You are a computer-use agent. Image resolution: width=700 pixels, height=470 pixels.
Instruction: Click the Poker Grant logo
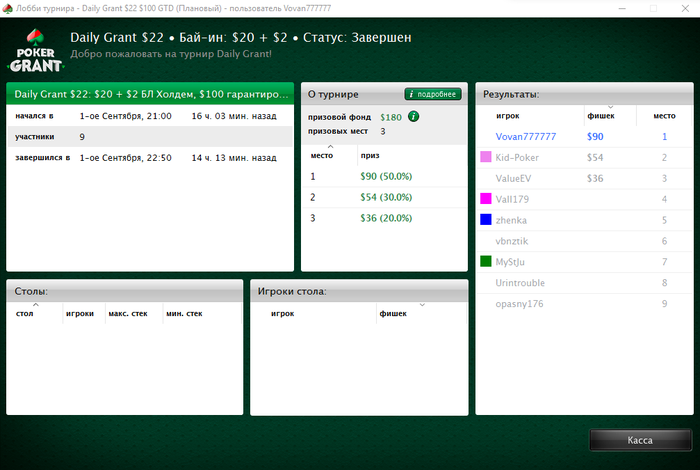tap(36, 51)
